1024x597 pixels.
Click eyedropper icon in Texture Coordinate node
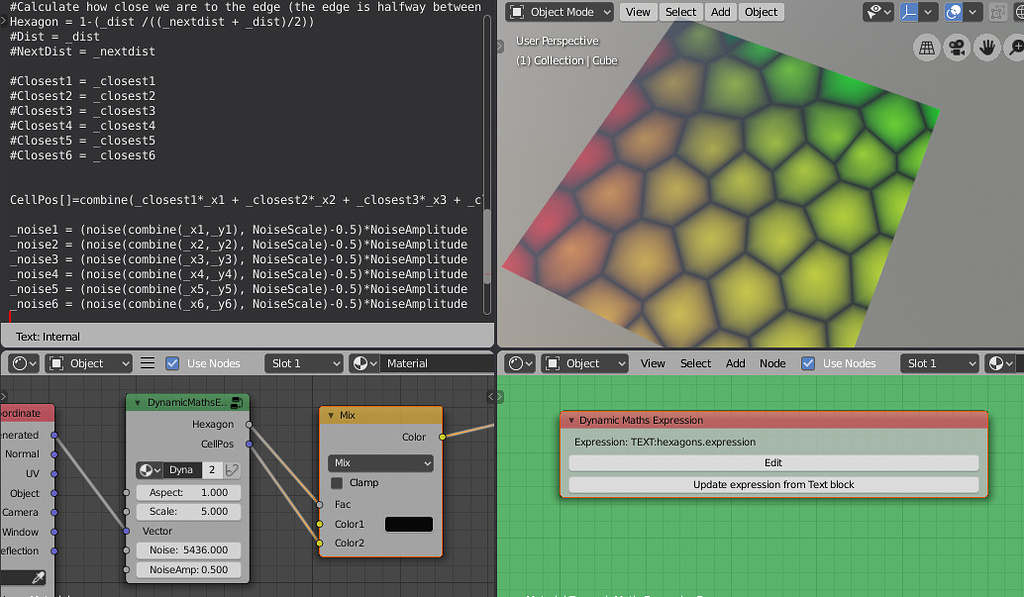tap(39, 577)
